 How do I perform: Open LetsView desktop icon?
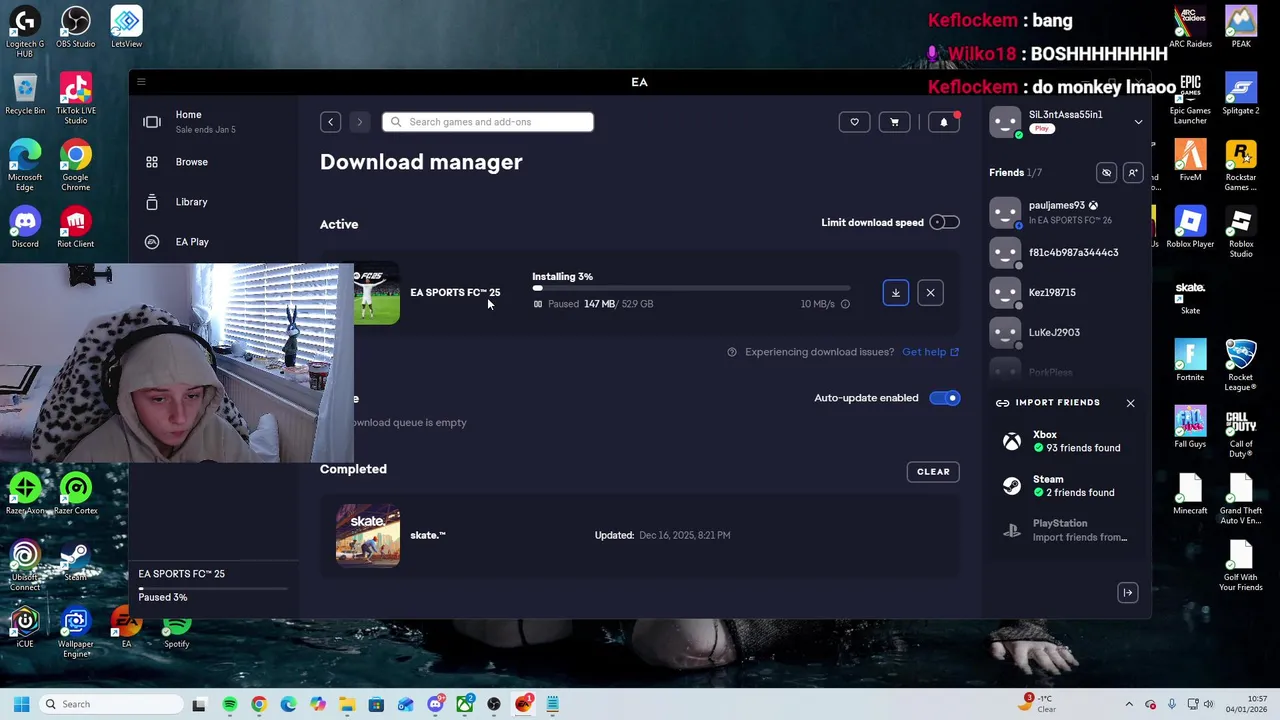click(x=126, y=28)
